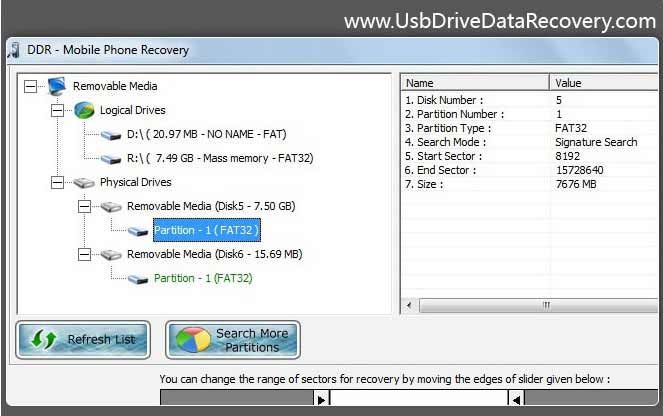The width and height of the screenshot is (663, 416).
Task: Click the Refresh List button
Action: [x=83, y=340]
